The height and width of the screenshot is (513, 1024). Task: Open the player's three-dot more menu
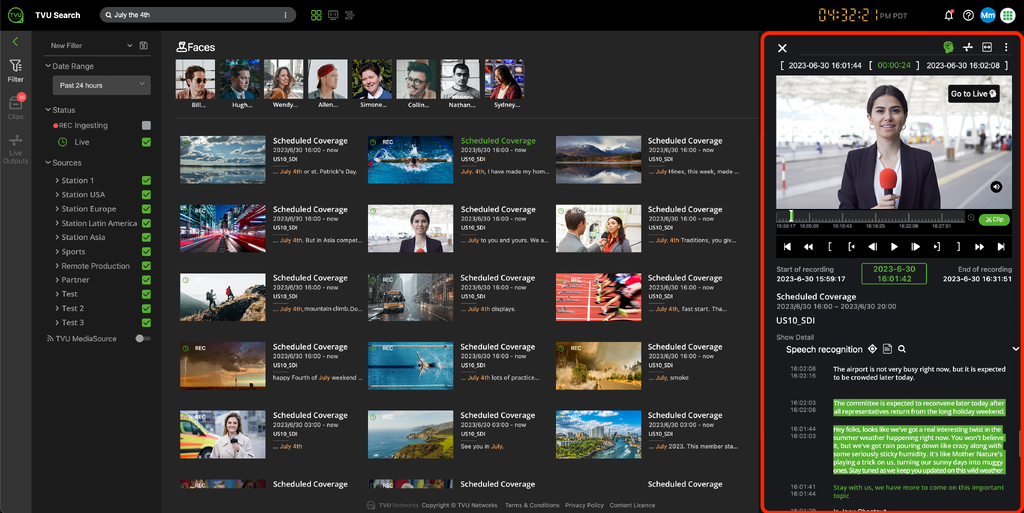(1006, 47)
